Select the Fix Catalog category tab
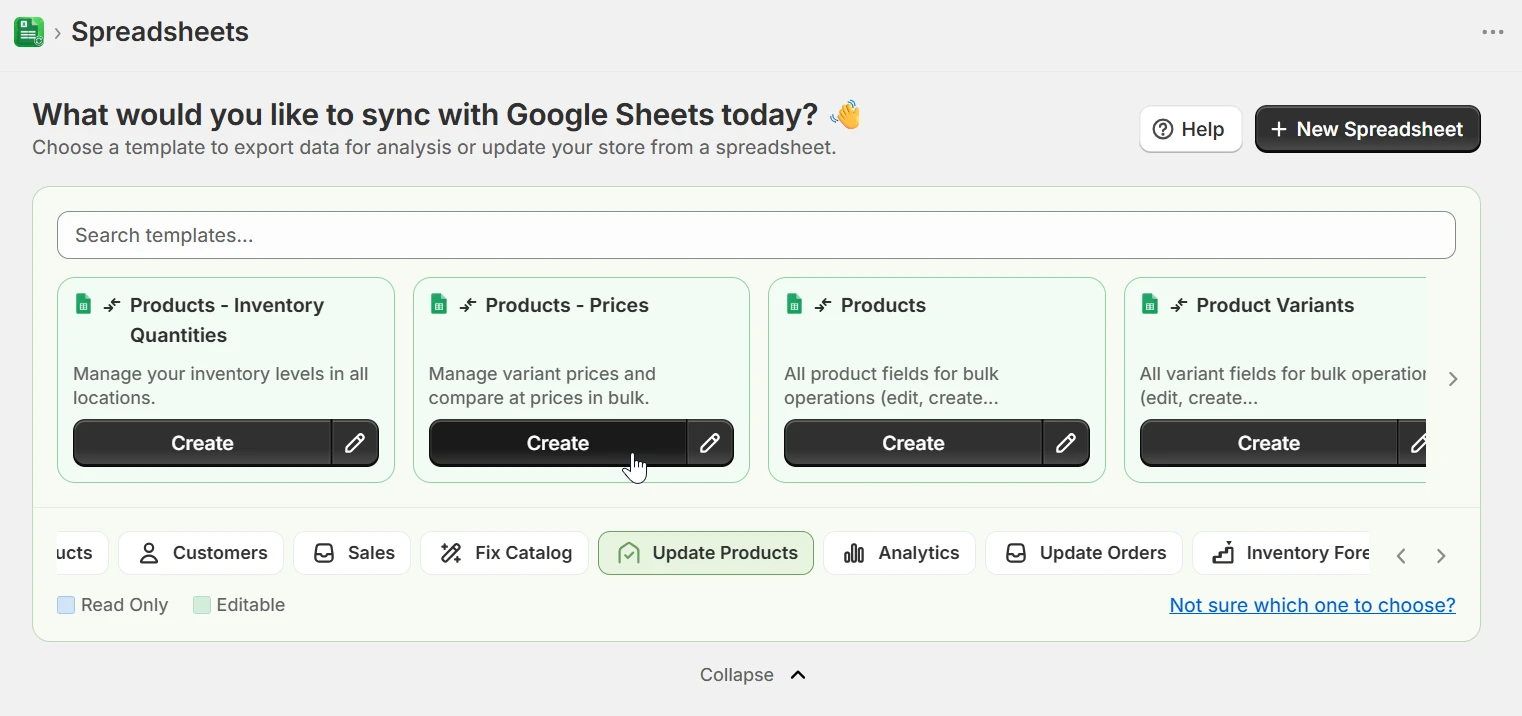This screenshot has height=716, width=1522. [x=505, y=553]
